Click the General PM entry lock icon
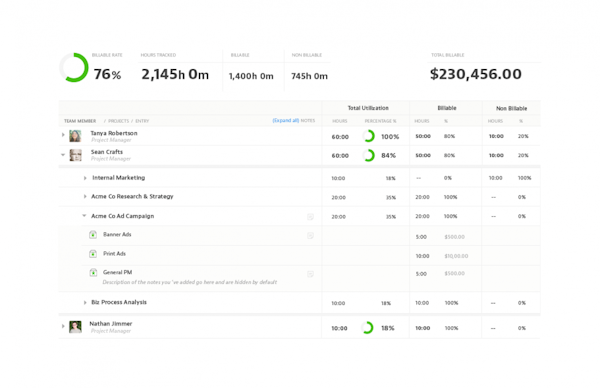 point(93,272)
